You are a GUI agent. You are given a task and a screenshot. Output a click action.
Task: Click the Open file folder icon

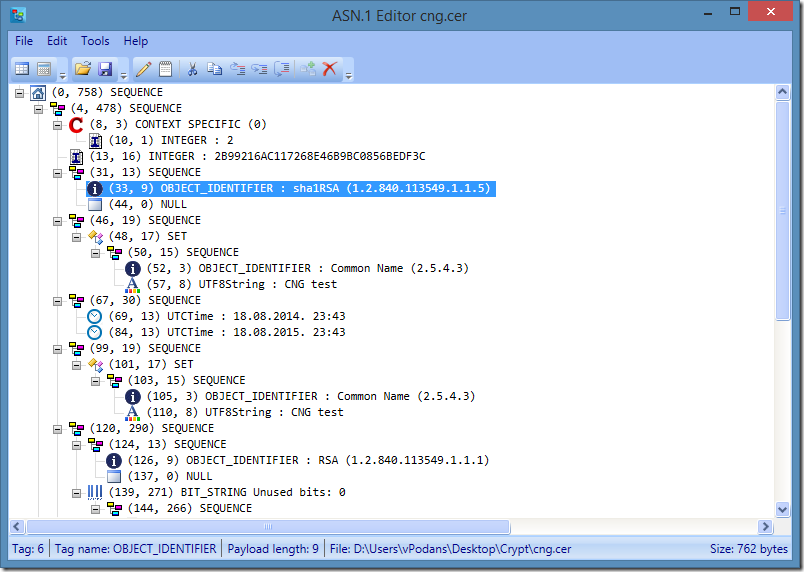(83, 69)
